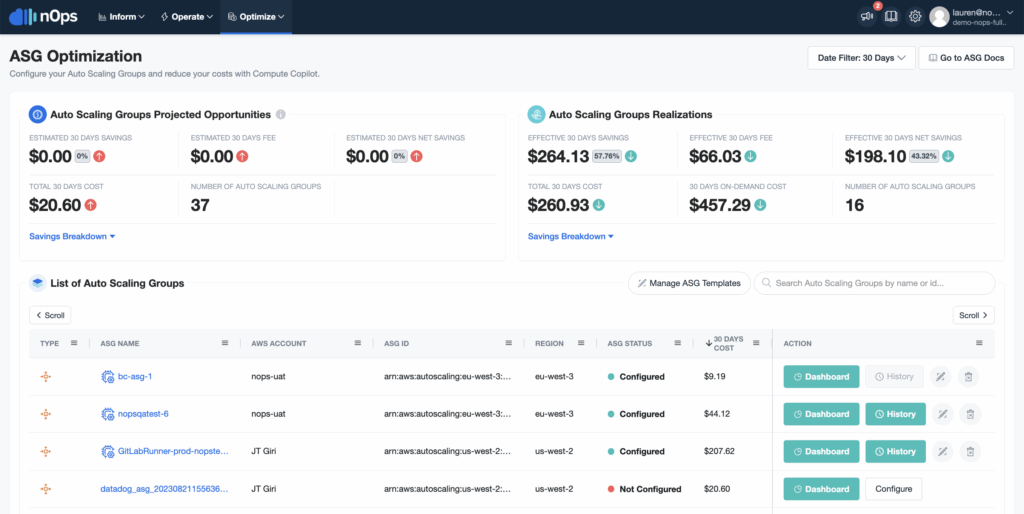
Task: Open the settings gear icon
Action: pos(915,17)
